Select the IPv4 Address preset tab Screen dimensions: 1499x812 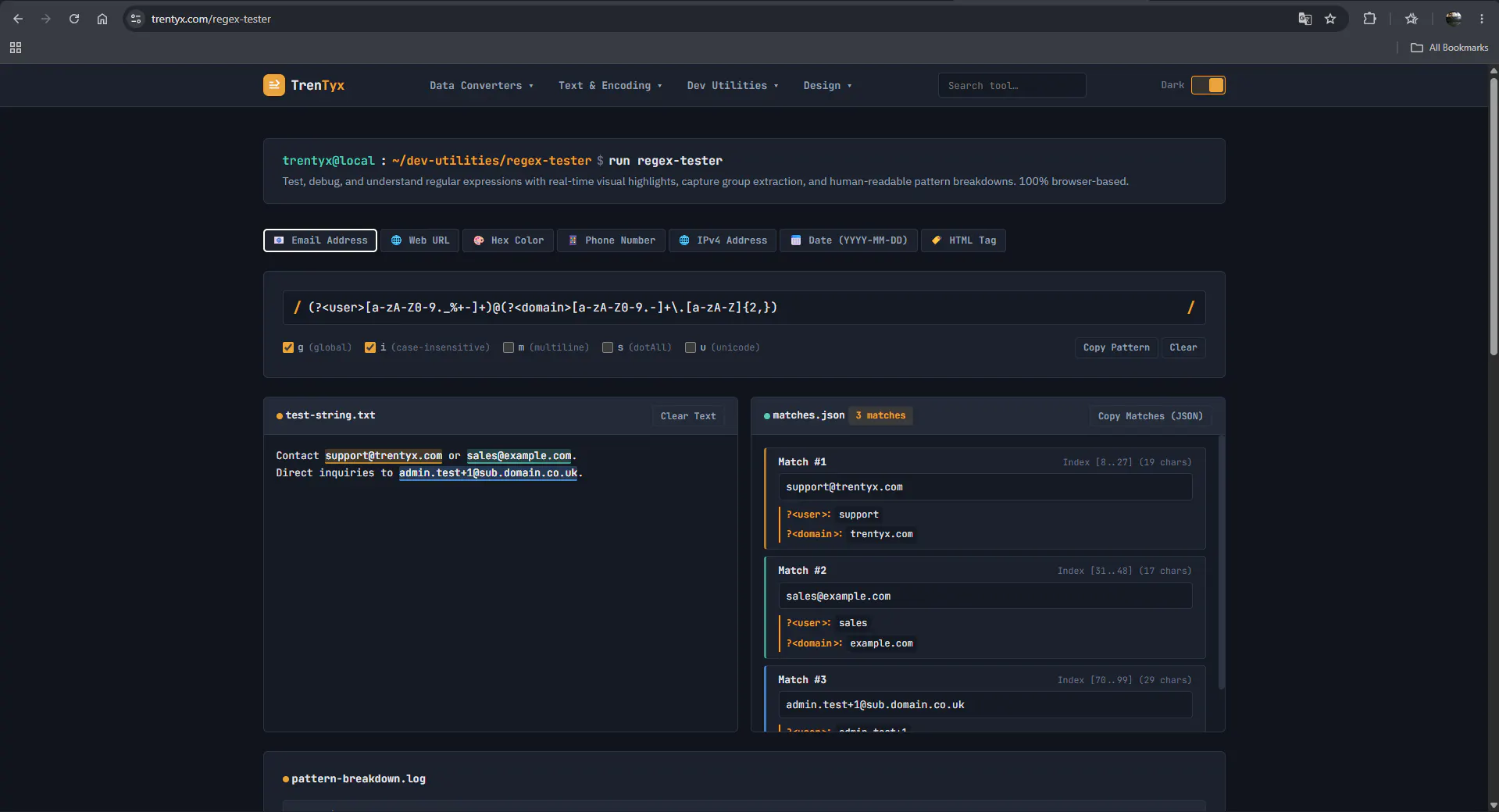click(x=723, y=240)
